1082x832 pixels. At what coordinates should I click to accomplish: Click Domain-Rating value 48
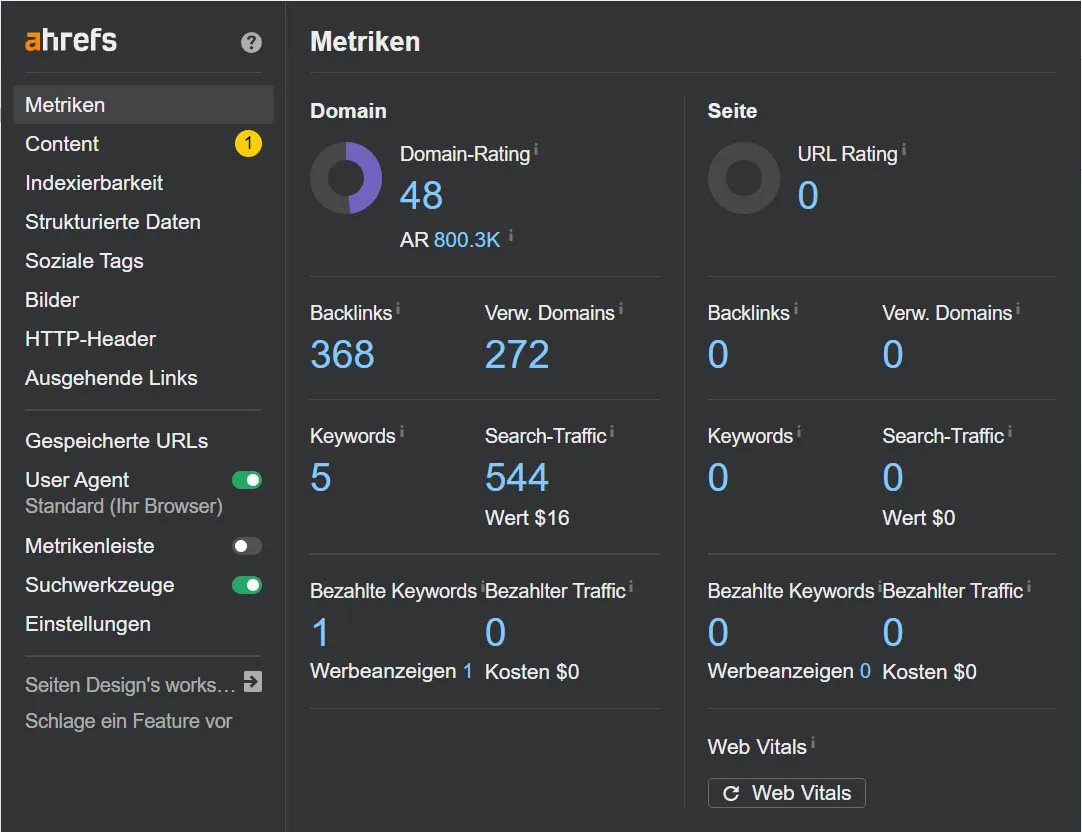pos(422,195)
